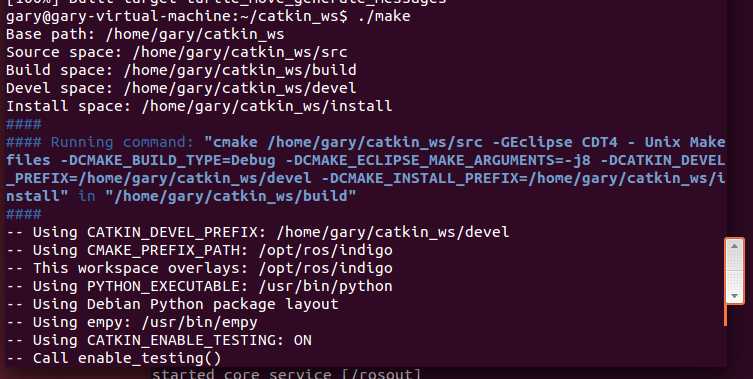Click the overlay scrollbar thumb handle
753x379 pixels.
[734, 271]
